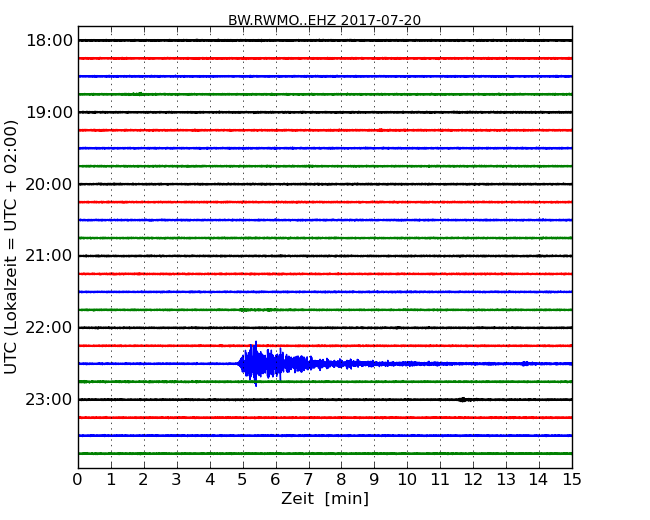Click the x-axis tick label 15

pos(572,480)
